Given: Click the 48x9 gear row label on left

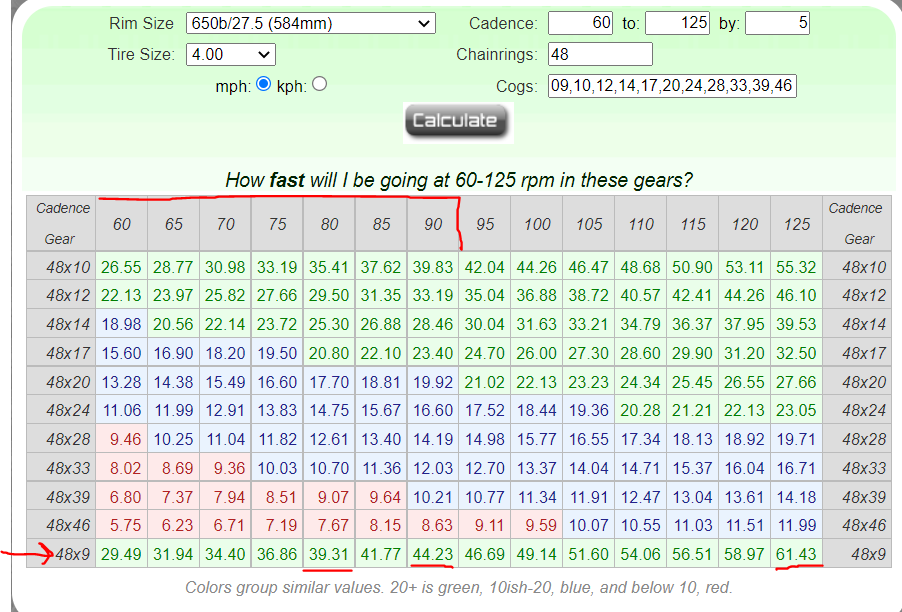Looking at the screenshot, I should 68,553.
